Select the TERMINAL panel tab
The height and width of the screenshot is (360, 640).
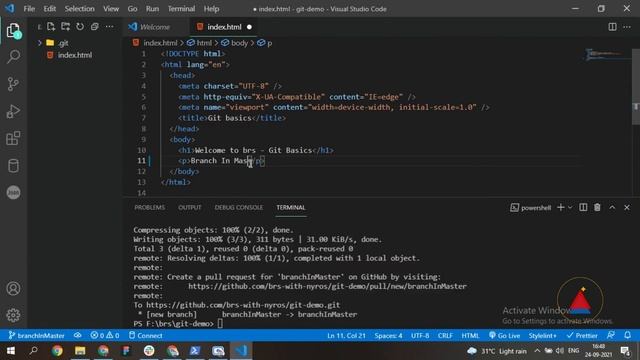tap(291, 207)
